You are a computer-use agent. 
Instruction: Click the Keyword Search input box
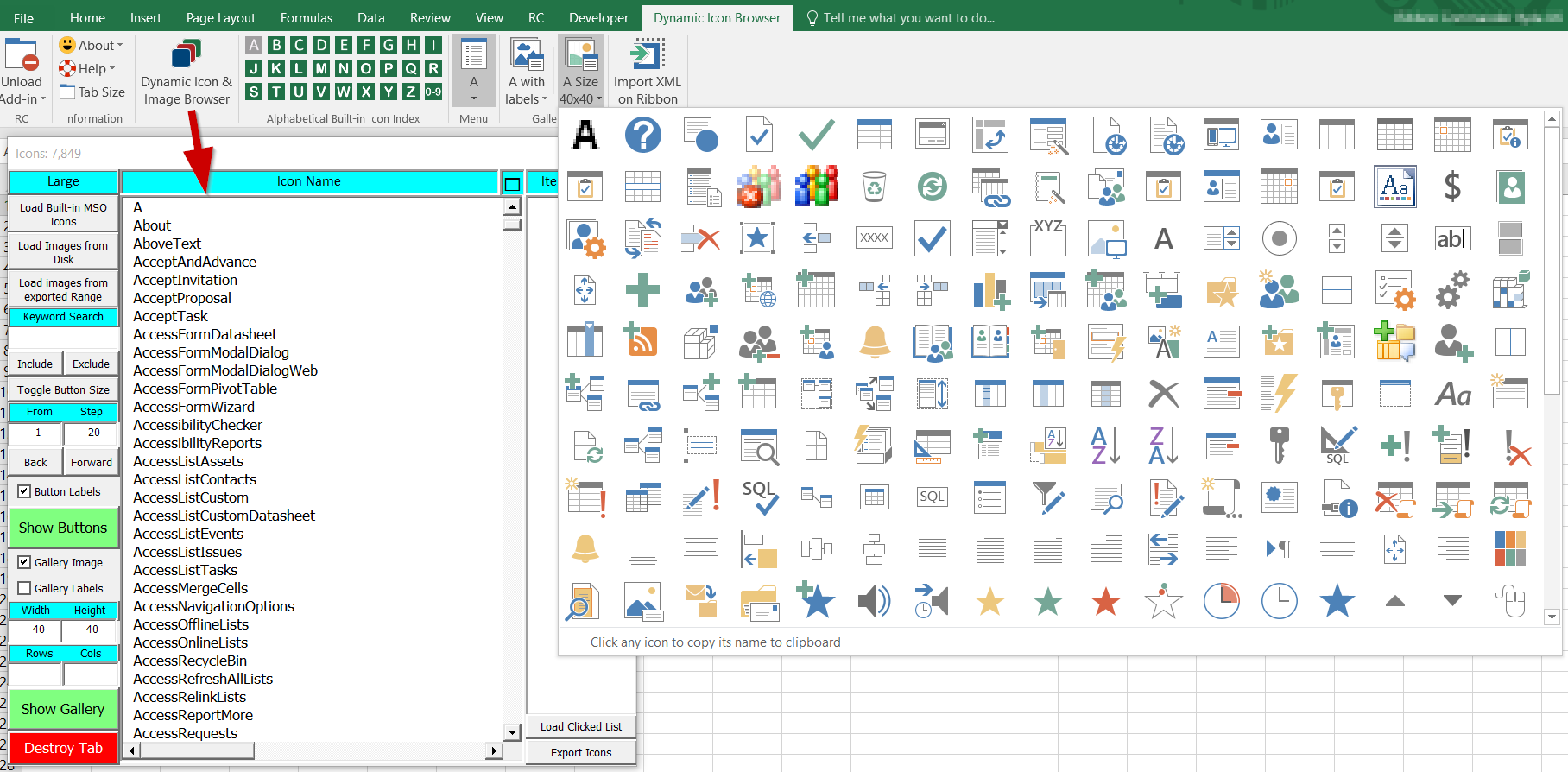63,338
